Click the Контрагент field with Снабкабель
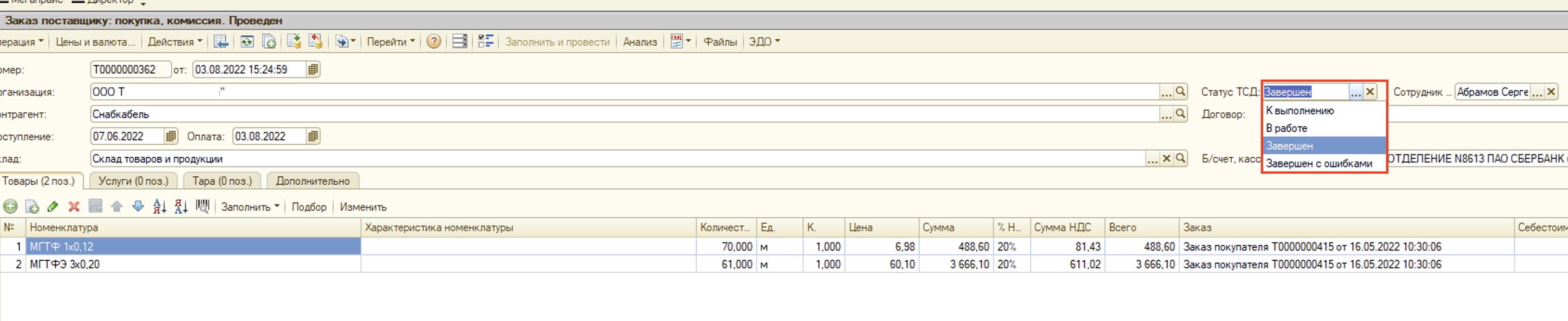The height and width of the screenshot is (321, 1568). 625,114
